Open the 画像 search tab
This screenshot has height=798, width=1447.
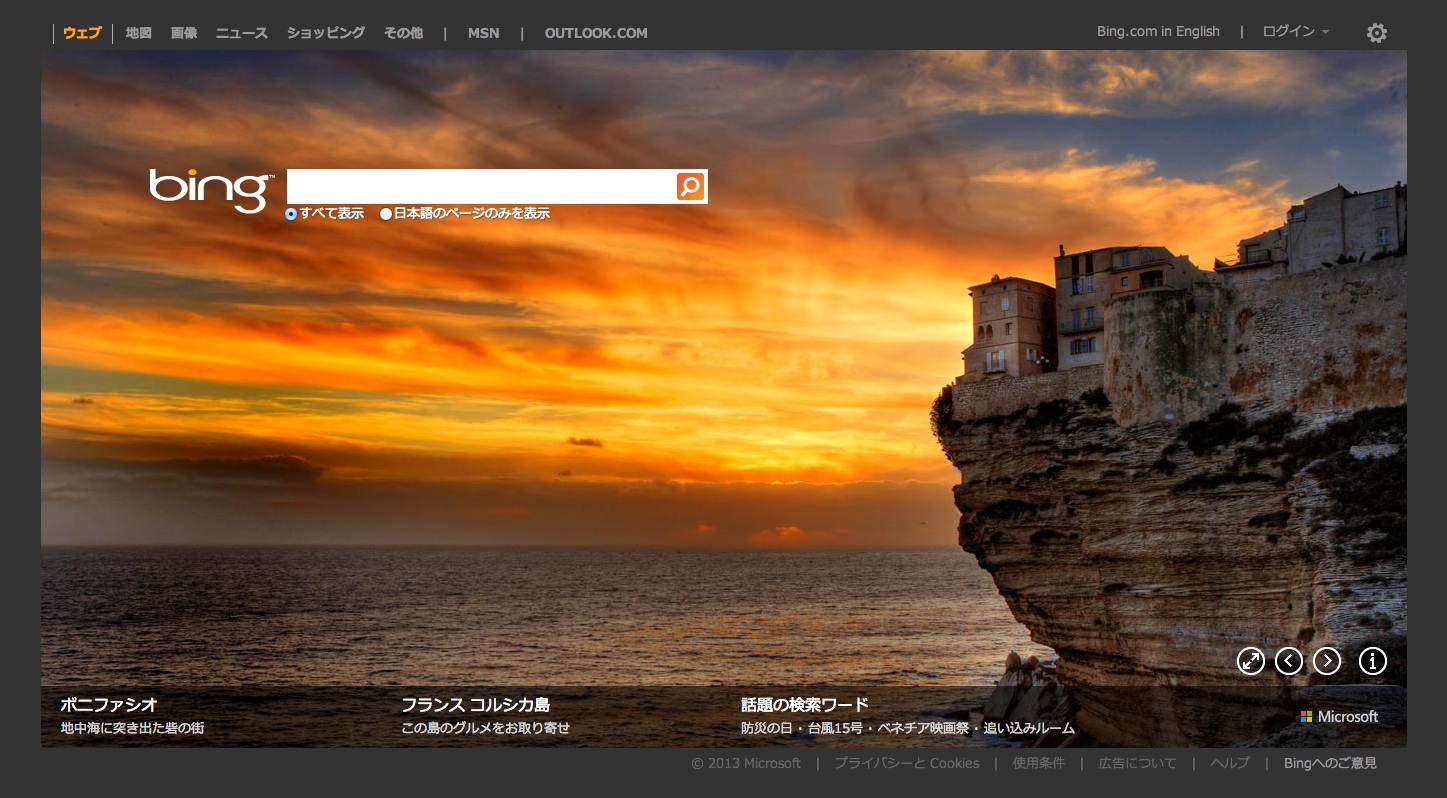click(x=184, y=33)
